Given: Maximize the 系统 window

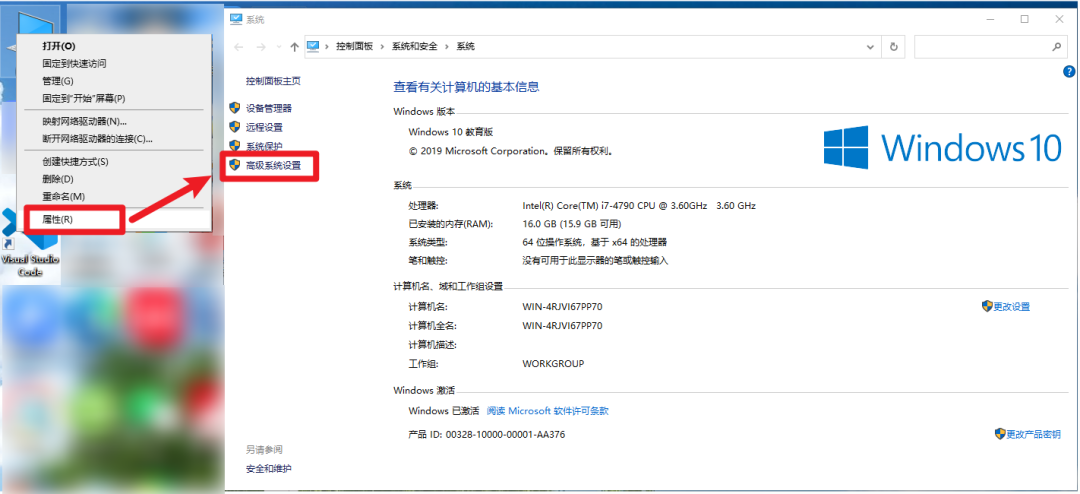Looking at the screenshot, I should (x=1025, y=19).
